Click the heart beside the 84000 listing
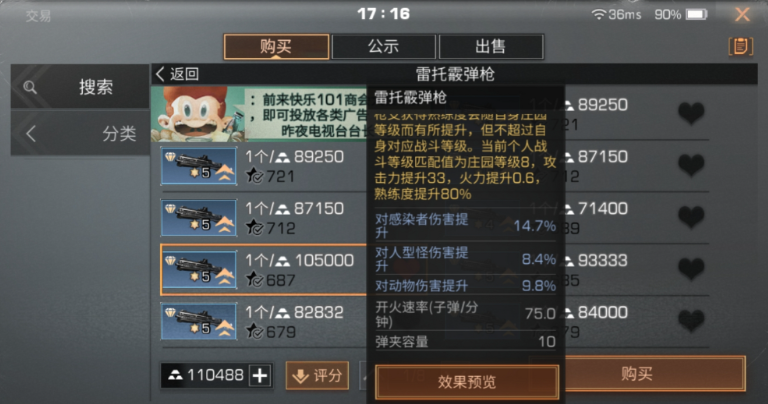This screenshot has height=404, width=768. point(691,320)
